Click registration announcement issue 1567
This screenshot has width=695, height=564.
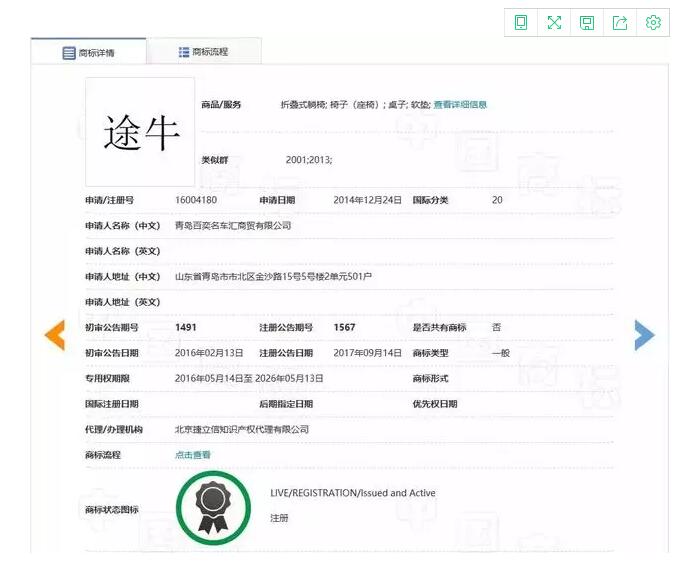pyautogui.click(x=344, y=328)
